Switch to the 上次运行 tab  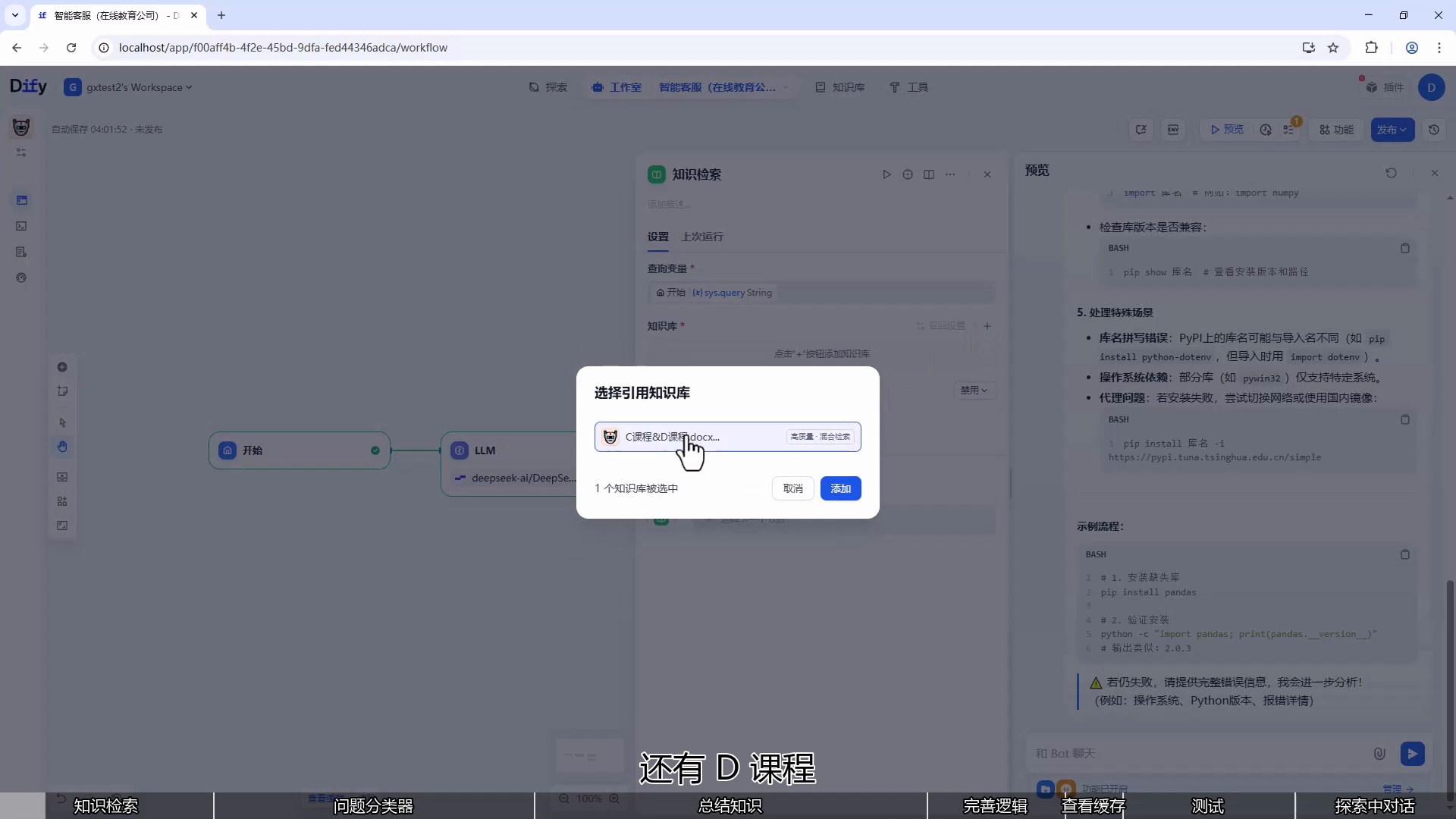(x=702, y=237)
